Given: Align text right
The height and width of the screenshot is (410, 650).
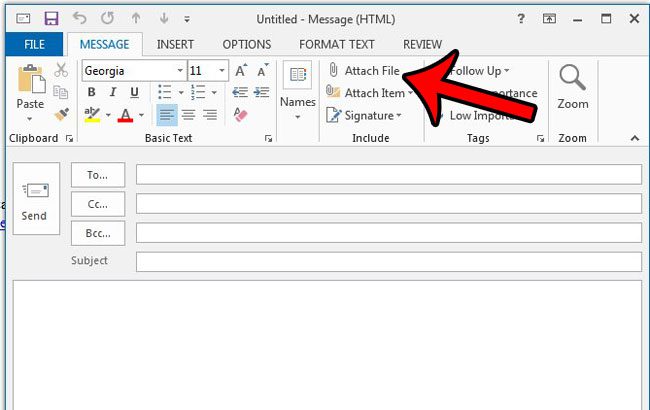Looking at the screenshot, I should tap(210, 114).
